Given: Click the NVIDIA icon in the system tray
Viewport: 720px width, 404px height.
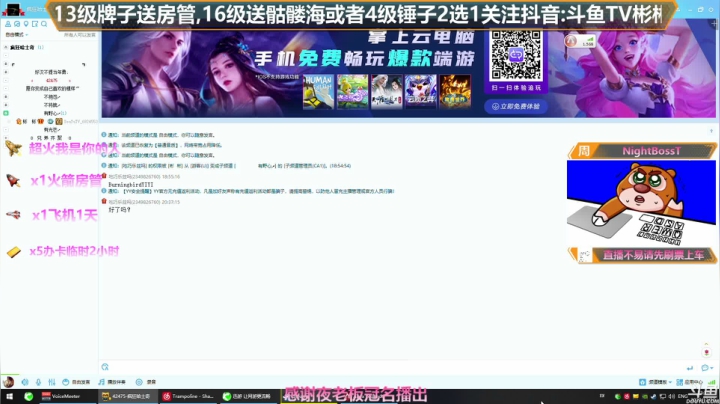Looking at the screenshot, I should click(644, 396).
